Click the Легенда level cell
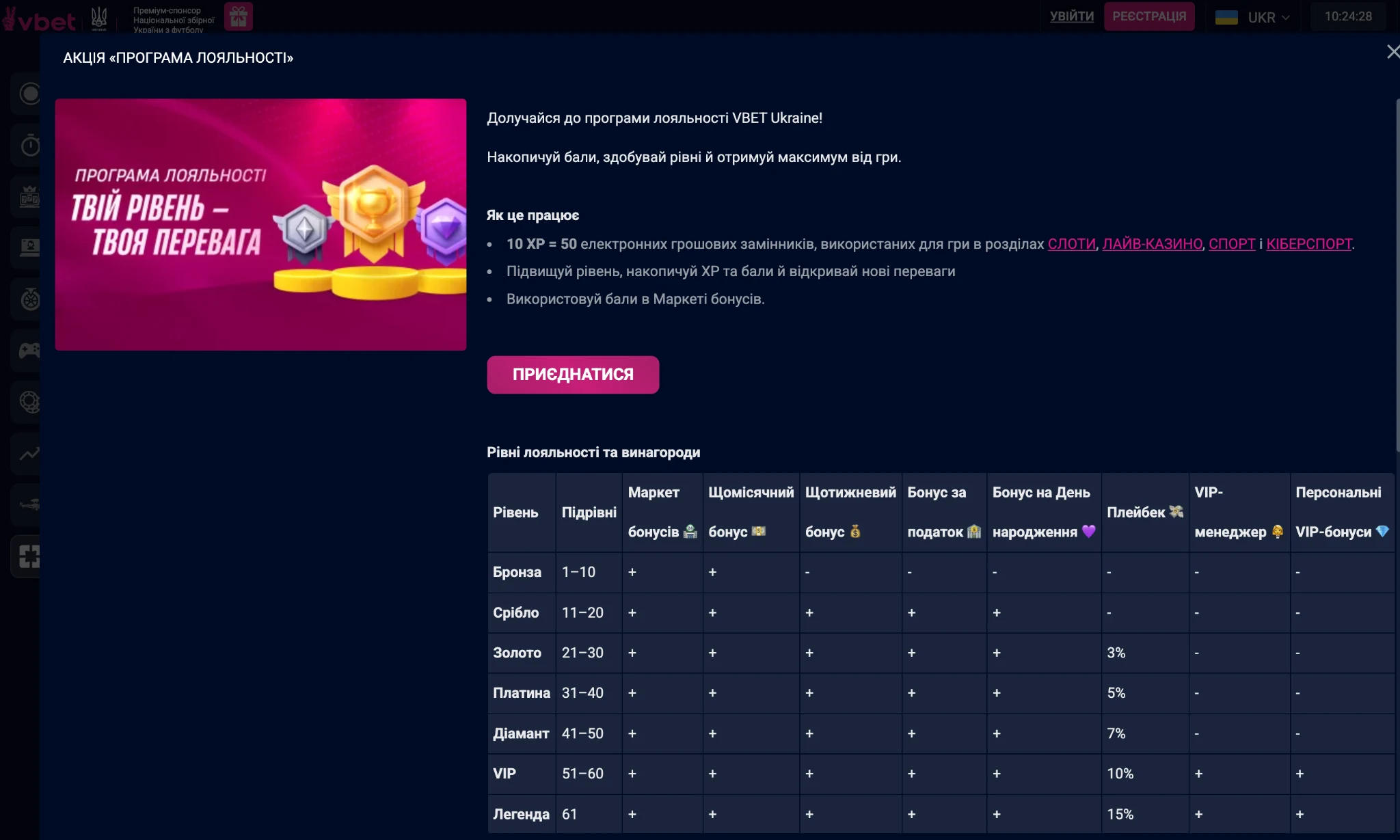Screen dimensions: 1400x840 [522, 814]
